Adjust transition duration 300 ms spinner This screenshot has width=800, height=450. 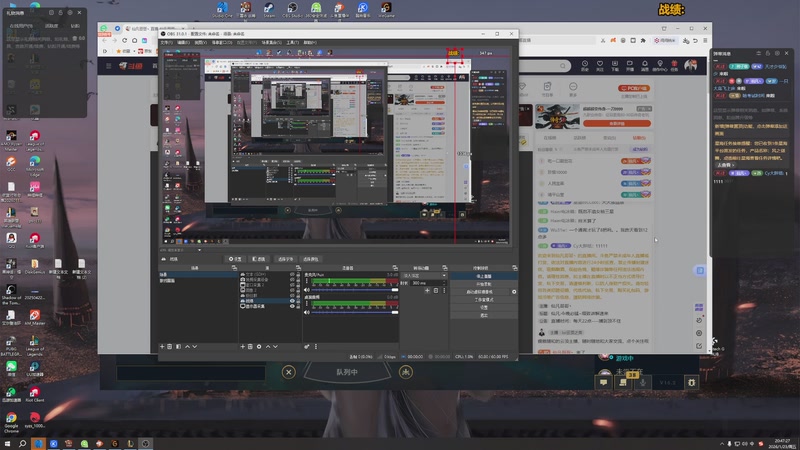point(428,283)
